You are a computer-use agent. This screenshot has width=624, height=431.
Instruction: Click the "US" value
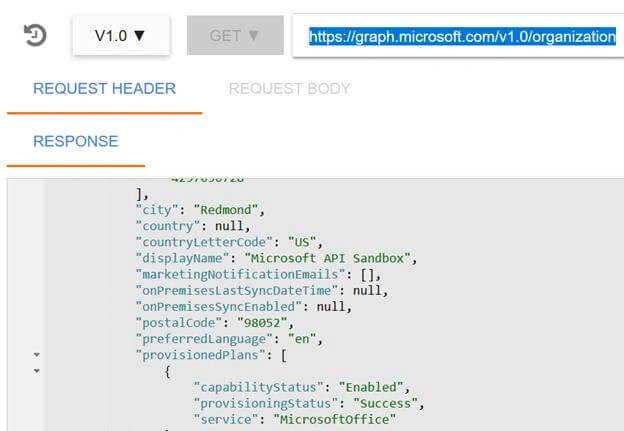(302, 242)
